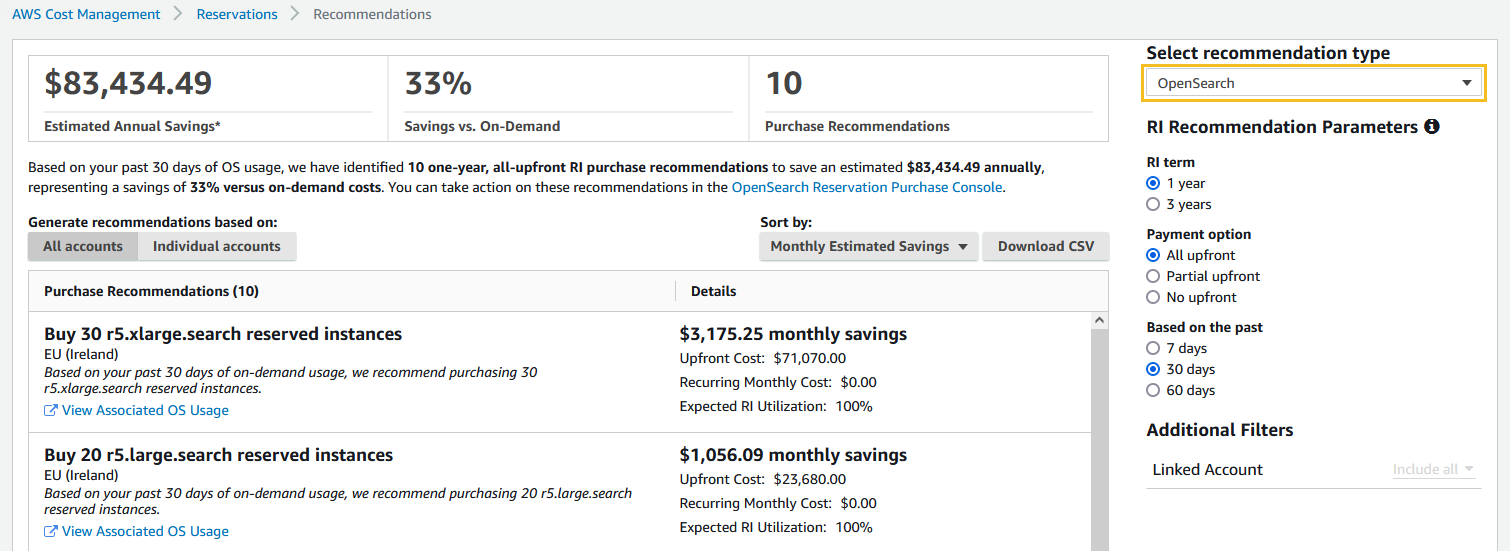Click the scrollbar up arrow in recommendations list
Screen dimensions: 1510x551
[x=1100, y=321]
